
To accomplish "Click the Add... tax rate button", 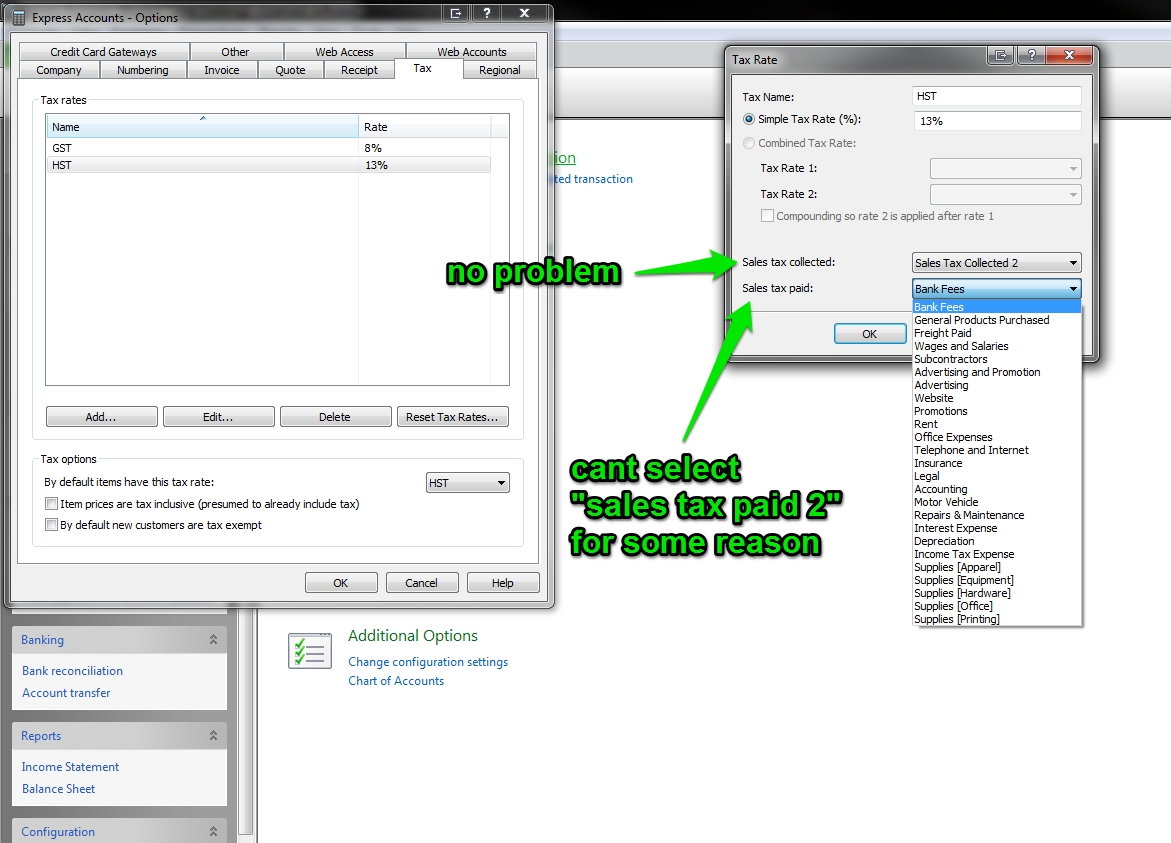I will coord(102,417).
